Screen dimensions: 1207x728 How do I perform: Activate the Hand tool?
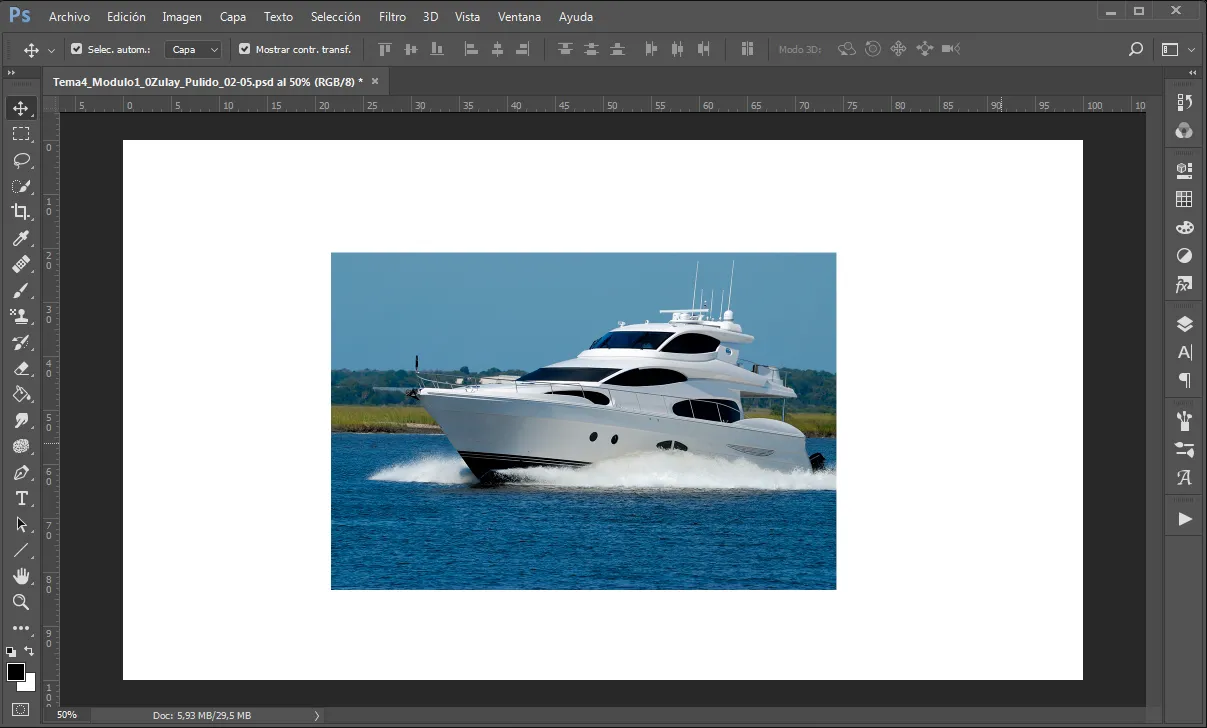[21, 576]
